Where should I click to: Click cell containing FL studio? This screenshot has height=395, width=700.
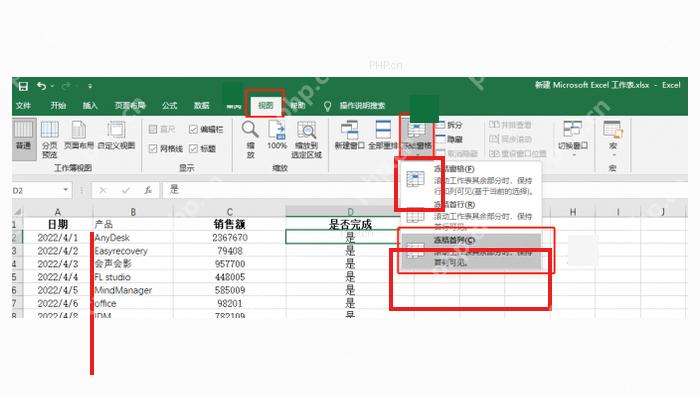(x=133, y=277)
